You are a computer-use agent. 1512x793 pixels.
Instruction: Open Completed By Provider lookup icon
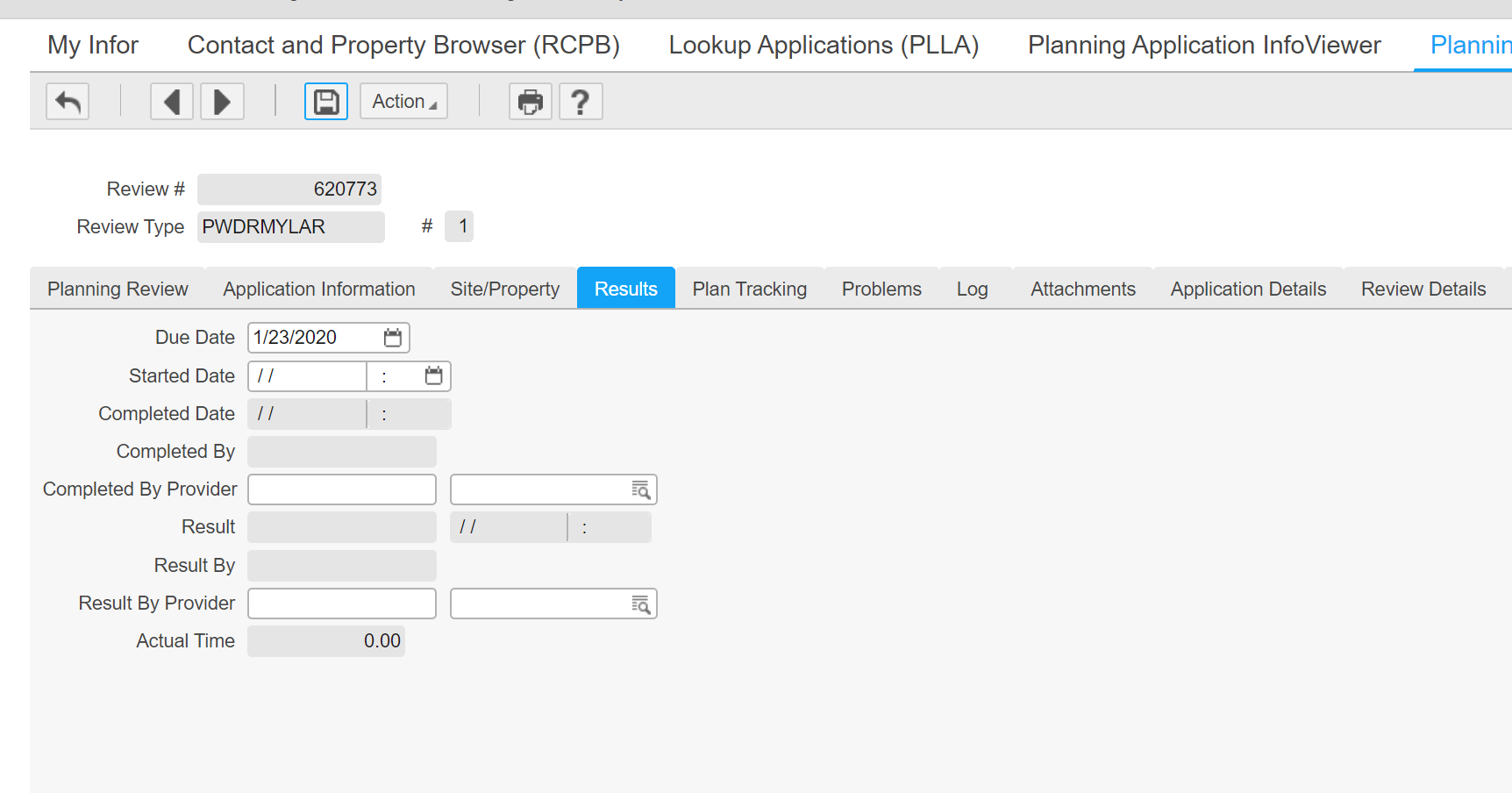[x=641, y=489]
